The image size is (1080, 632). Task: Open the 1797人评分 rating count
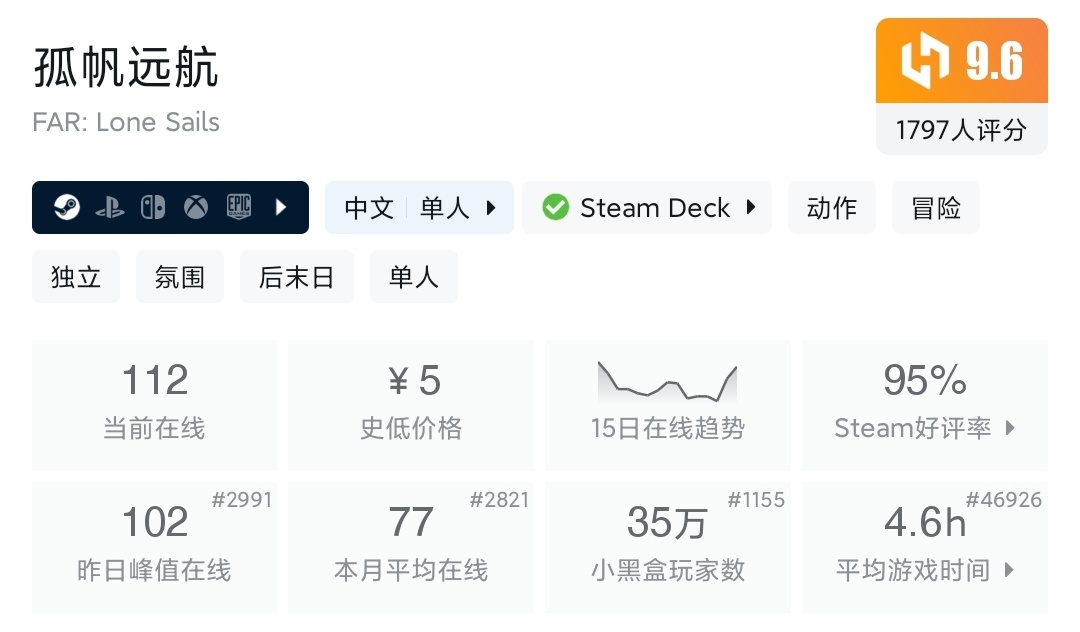pos(961,130)
